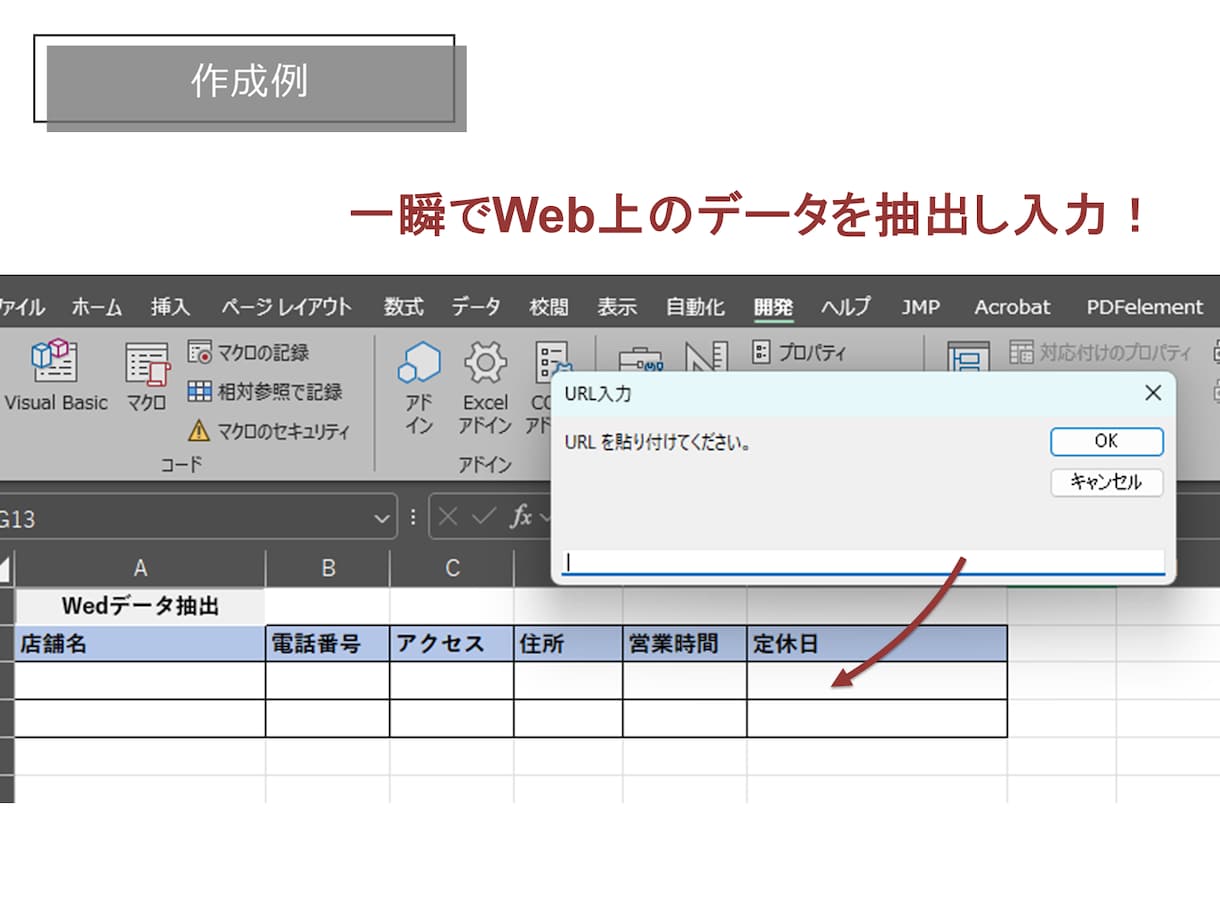Open the 表示 ribbon tab
Screen dimensions: 1220x915
(x=617, y=307)
